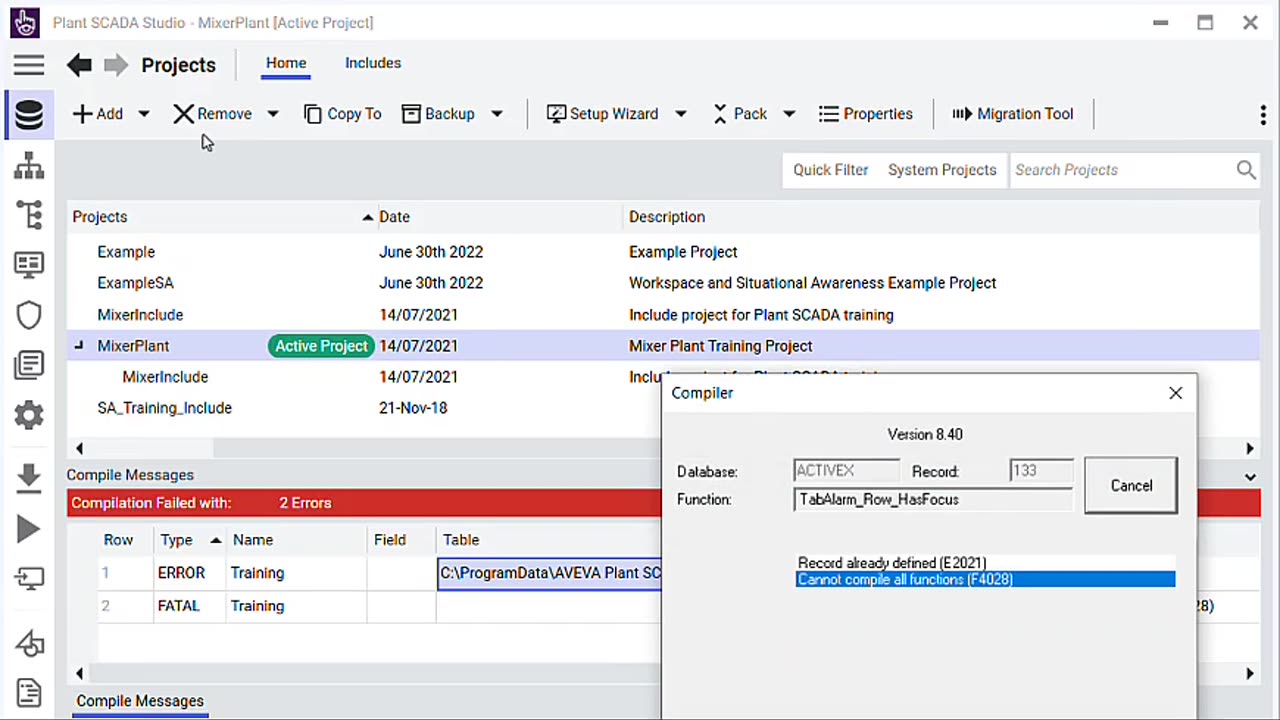Go forward with the grey right arrow

(116, 65)
